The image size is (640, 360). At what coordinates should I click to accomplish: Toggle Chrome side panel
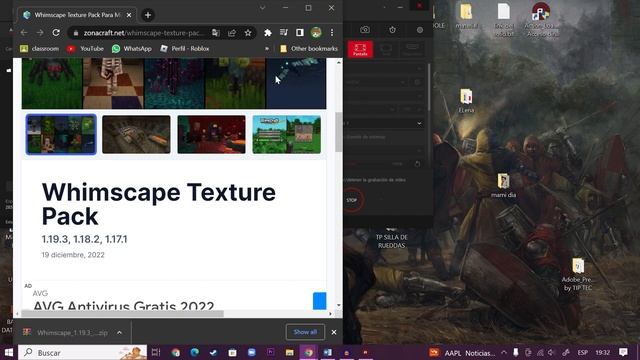pyautogui.click(x=300, y=33)
